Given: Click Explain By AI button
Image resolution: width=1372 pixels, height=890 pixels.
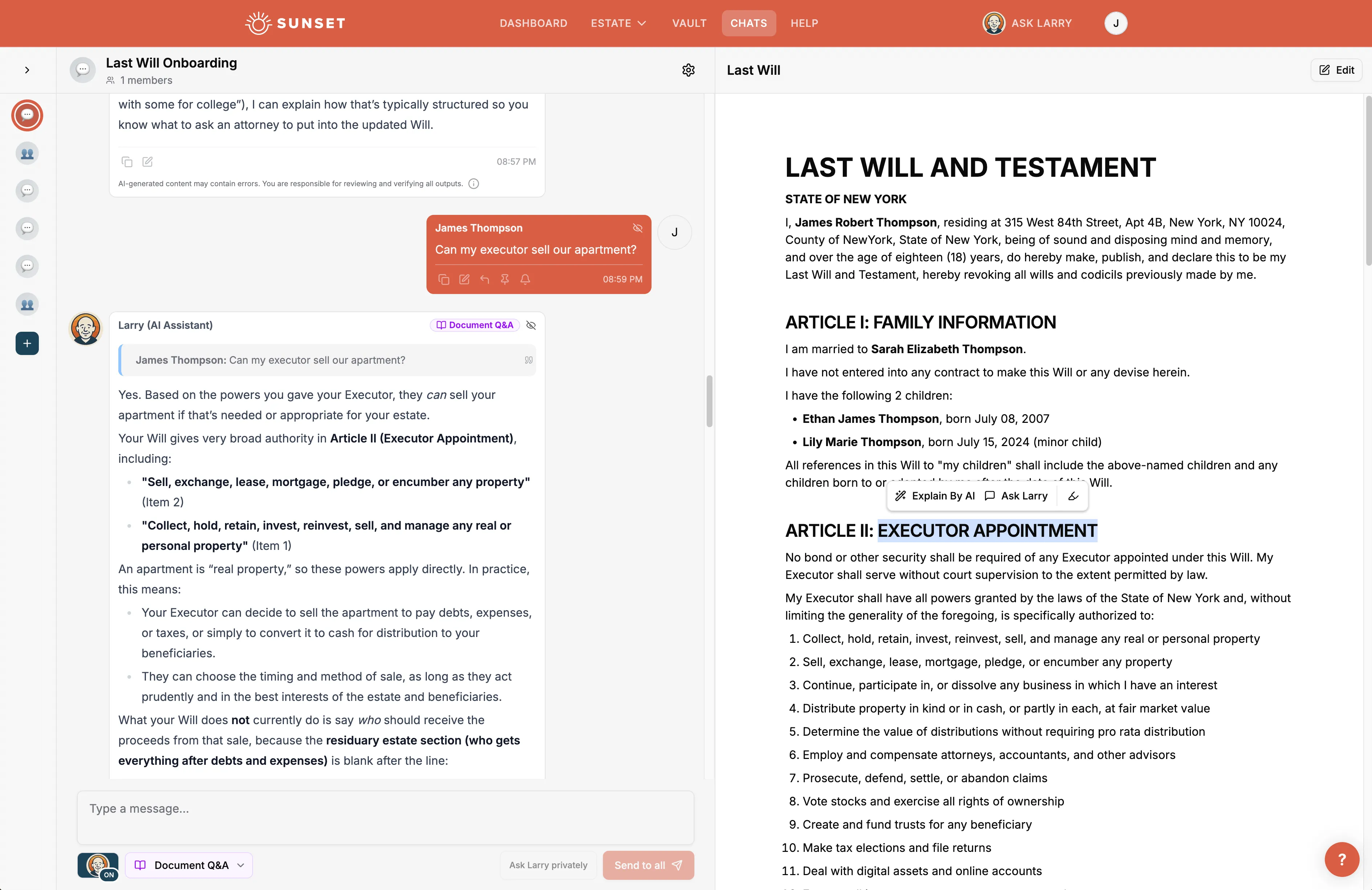Looking at the screenshot, I should [x=935, y=496].
